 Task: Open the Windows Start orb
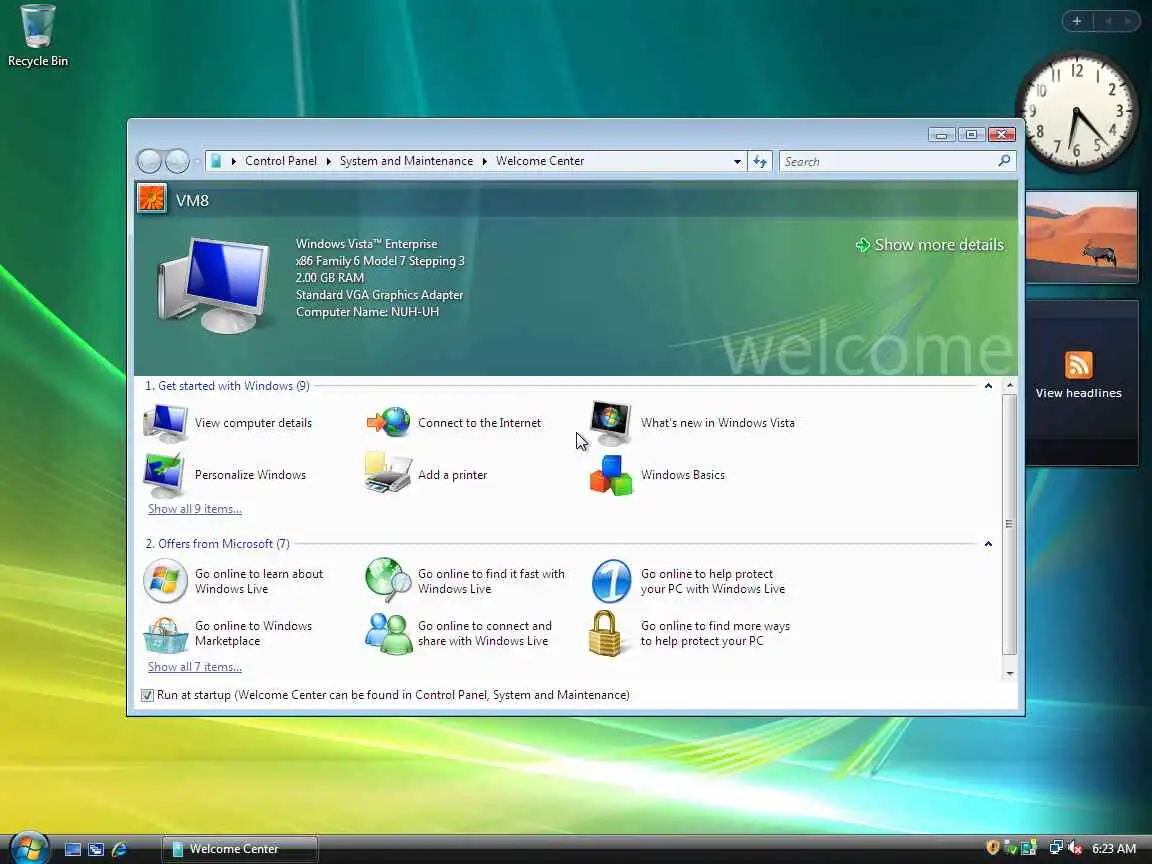(29, 847)
